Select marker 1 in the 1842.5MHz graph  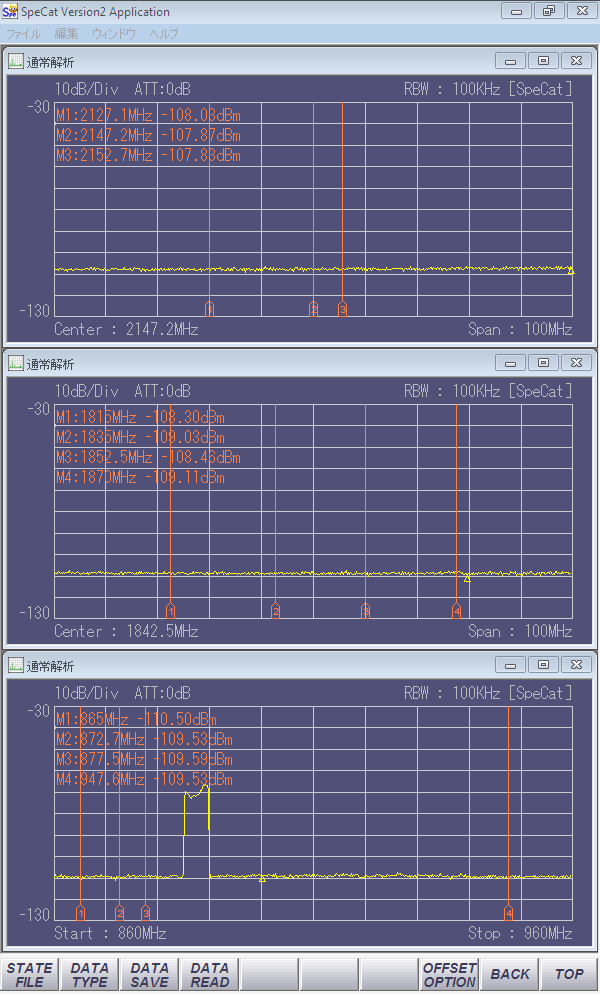tap(171, 610)
